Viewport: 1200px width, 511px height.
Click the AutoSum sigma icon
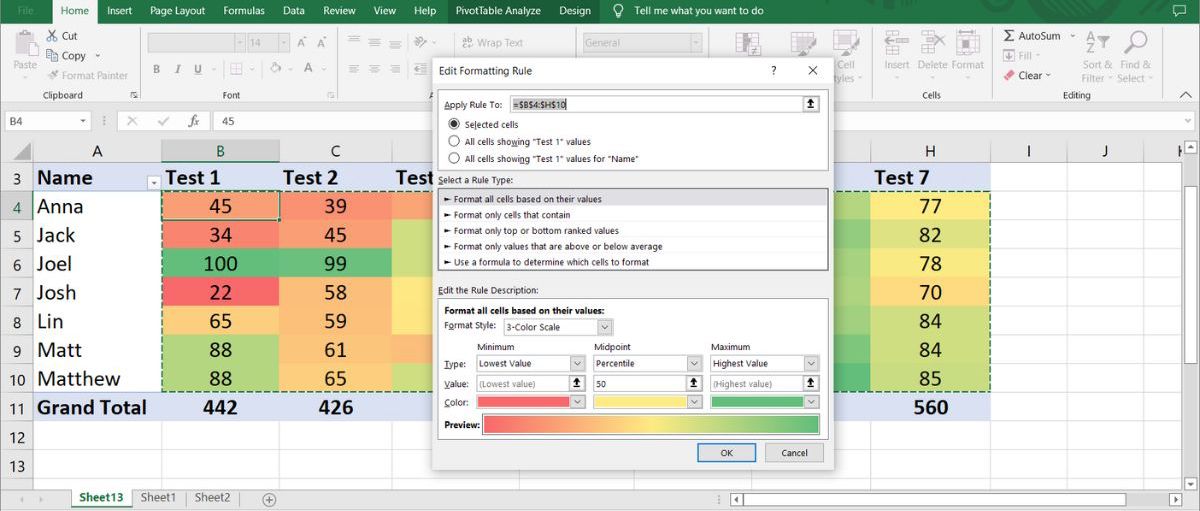pyautogui.click(x=1009, y=36)
